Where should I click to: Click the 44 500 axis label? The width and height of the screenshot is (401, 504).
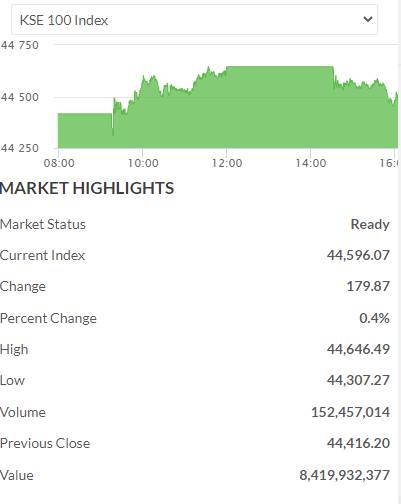[20, 97]
